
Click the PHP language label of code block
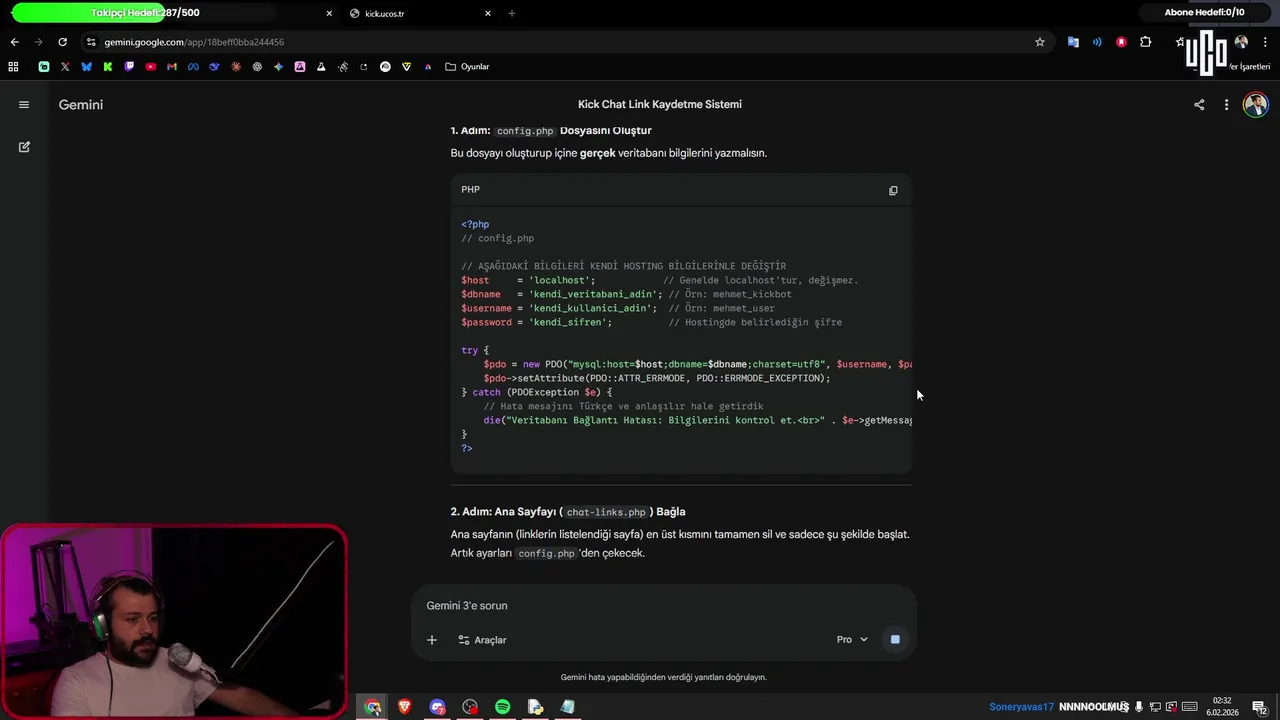(470, 189)
